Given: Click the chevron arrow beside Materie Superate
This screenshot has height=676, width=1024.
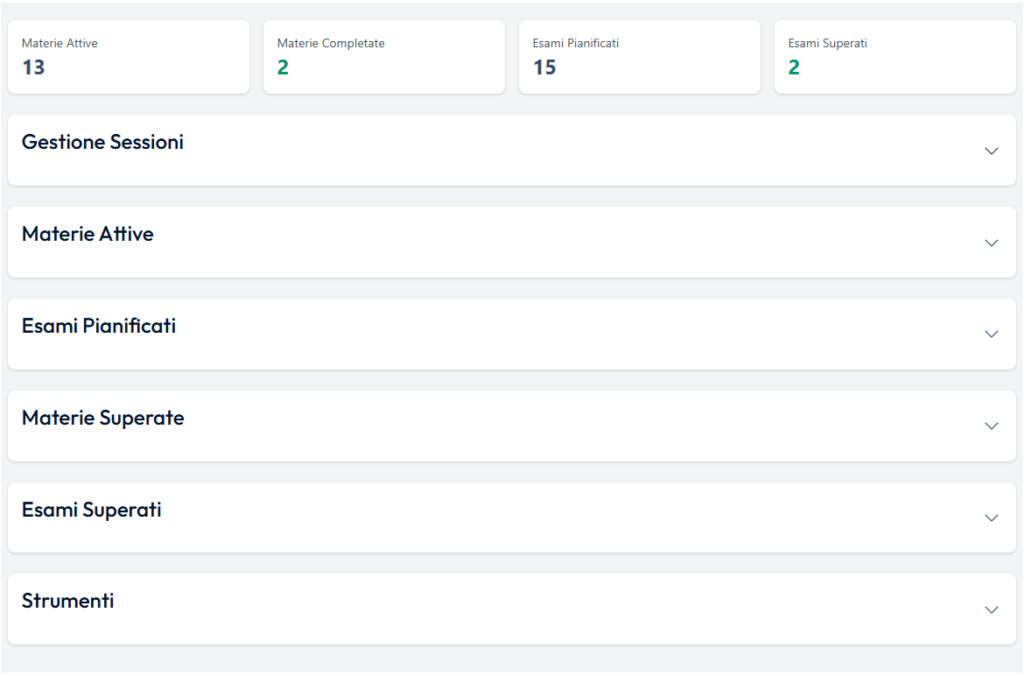Looking at the screenshot, I should (991, 426).
